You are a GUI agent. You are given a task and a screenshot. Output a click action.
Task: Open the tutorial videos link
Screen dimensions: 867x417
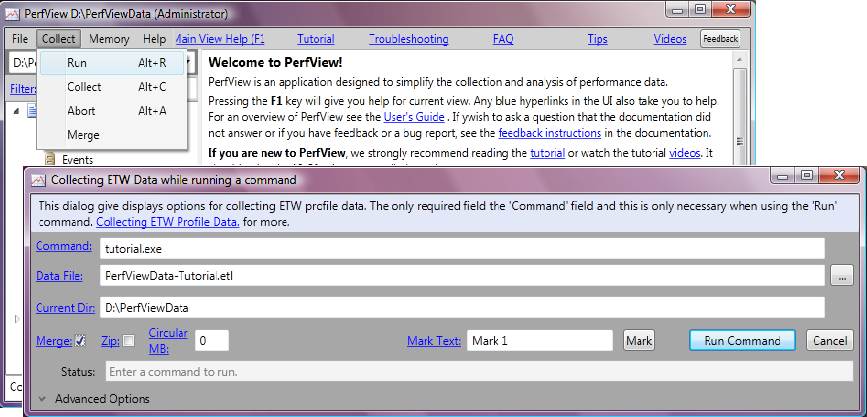click(685, 153)
